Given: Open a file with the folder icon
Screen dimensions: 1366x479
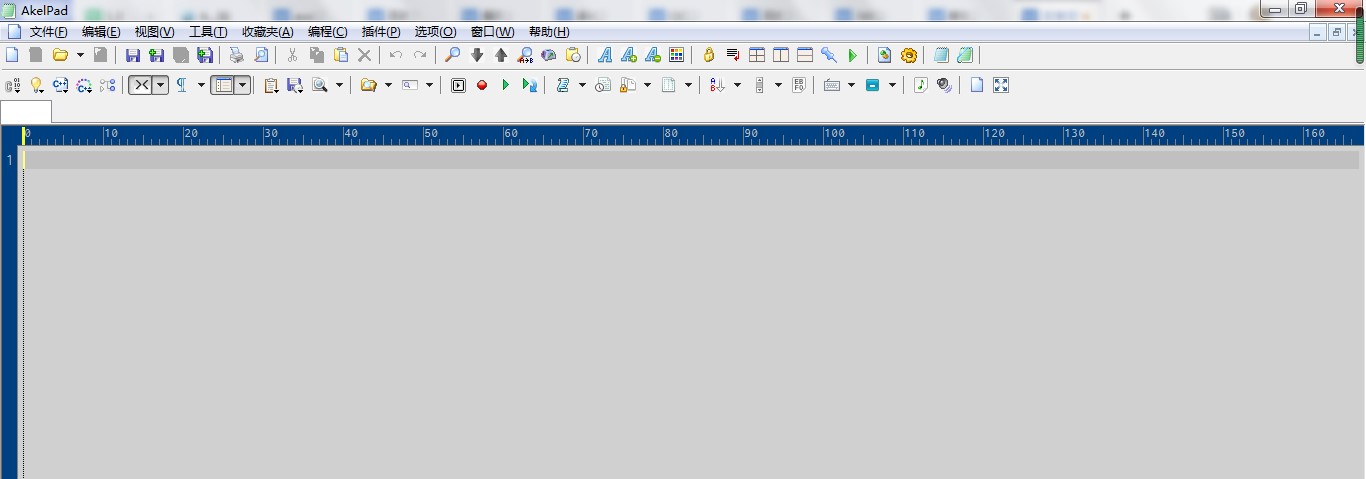Looking at the screenshot, I should point(60,55).
